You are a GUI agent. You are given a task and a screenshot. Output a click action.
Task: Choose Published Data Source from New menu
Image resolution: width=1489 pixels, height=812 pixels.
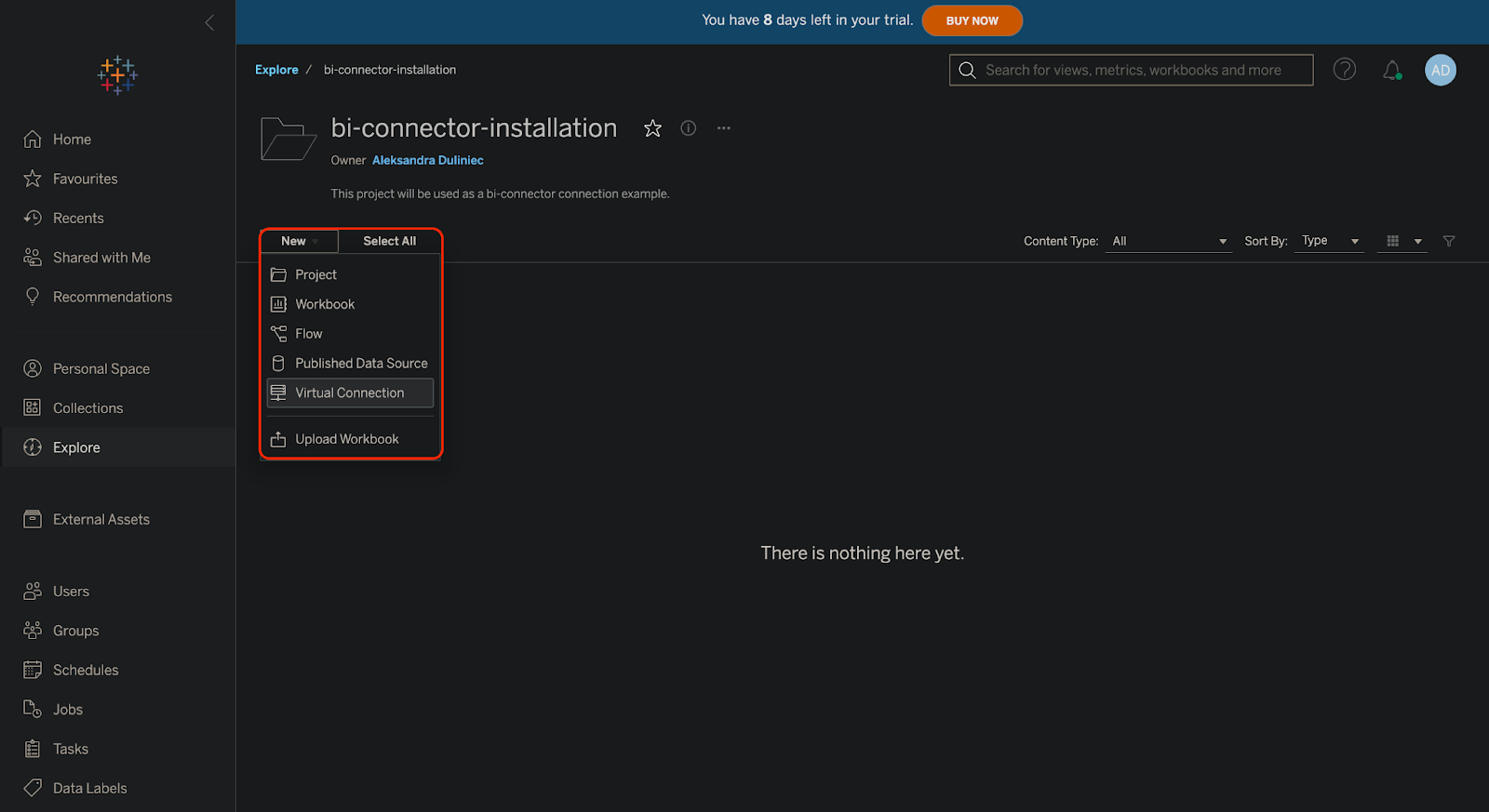tap(350, 364)
